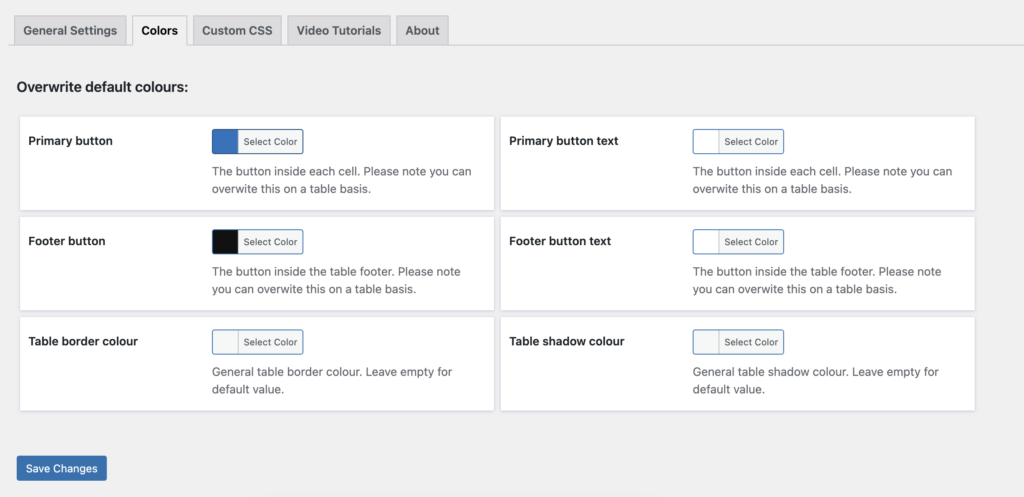Open Select Color for Table border colour
Viewport: 1024px width, 497px height.
click(270, 342)
